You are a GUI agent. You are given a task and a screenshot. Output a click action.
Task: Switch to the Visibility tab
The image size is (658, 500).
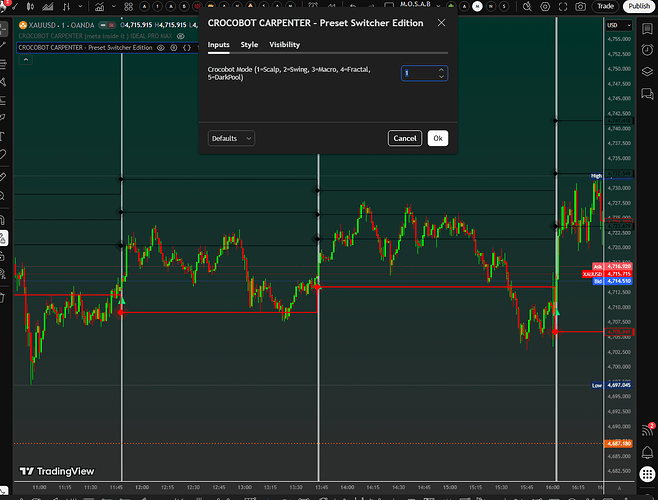pyautogui.click(x=285, y=45)
